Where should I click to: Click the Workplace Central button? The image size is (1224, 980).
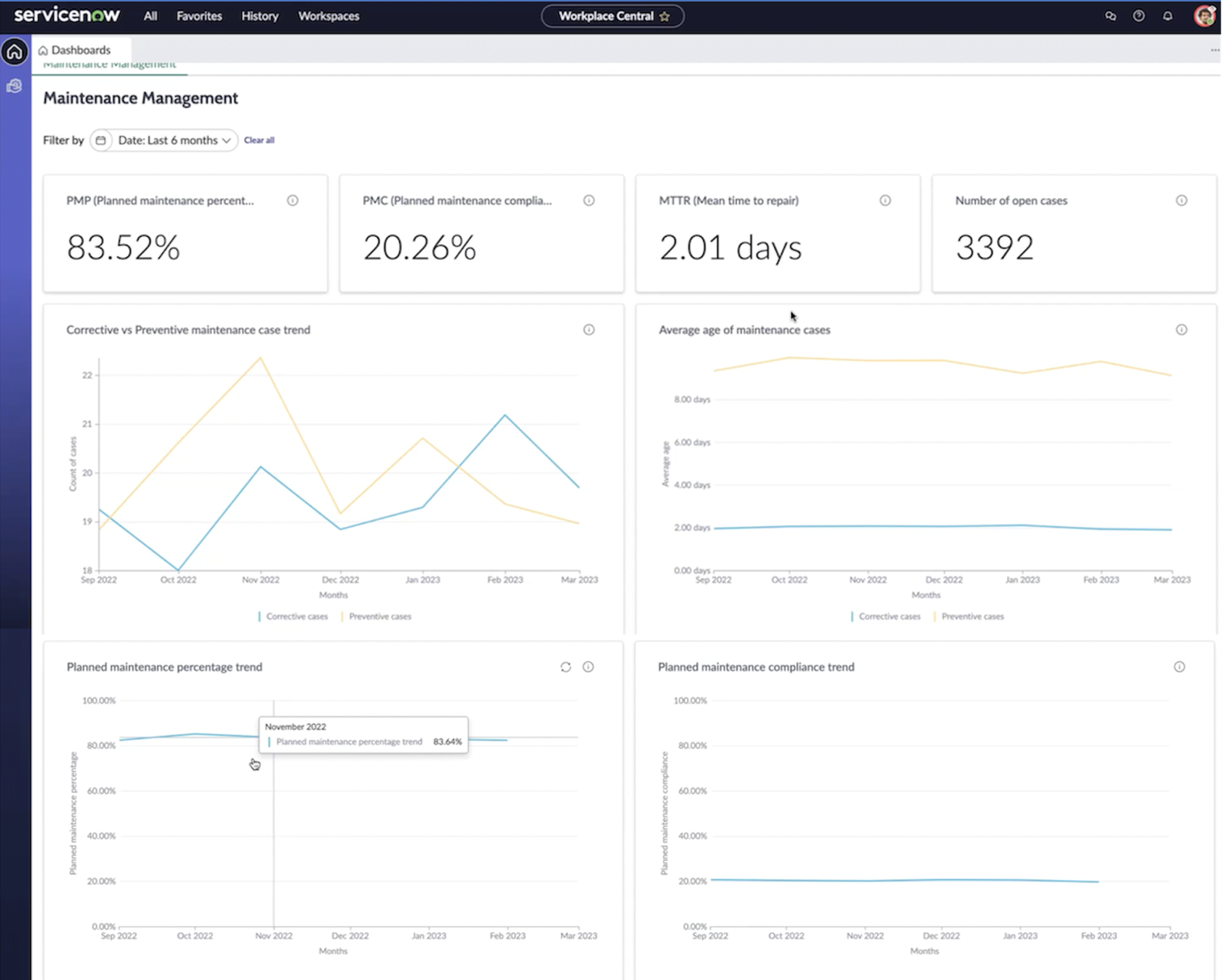pos(613,16)
